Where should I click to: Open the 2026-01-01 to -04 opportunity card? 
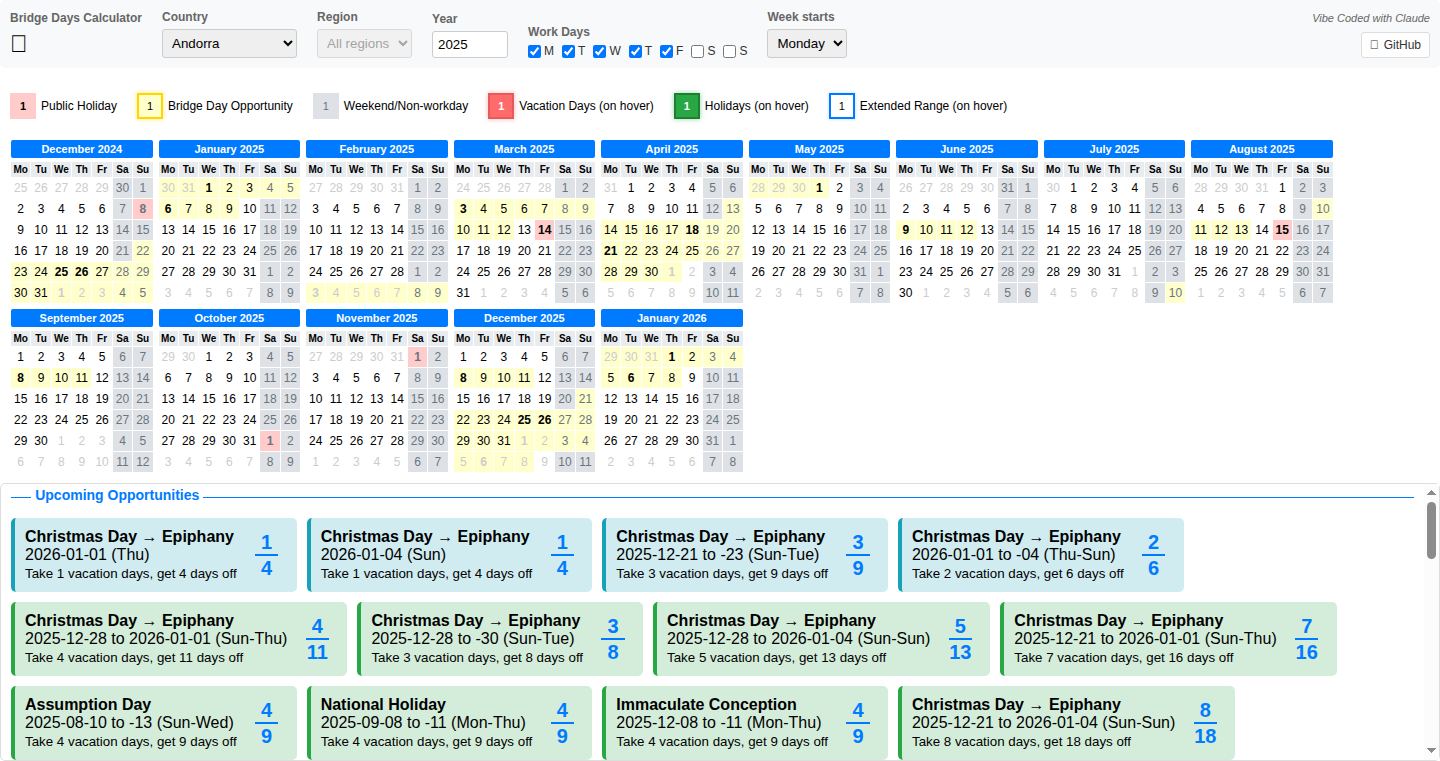coord(1041,555)
